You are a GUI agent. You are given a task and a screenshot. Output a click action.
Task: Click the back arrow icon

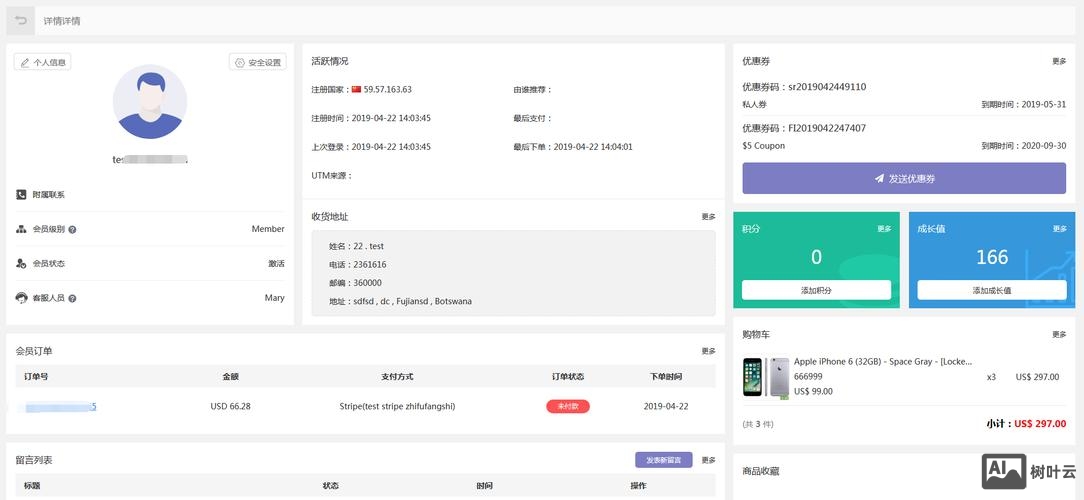(21, 21)
